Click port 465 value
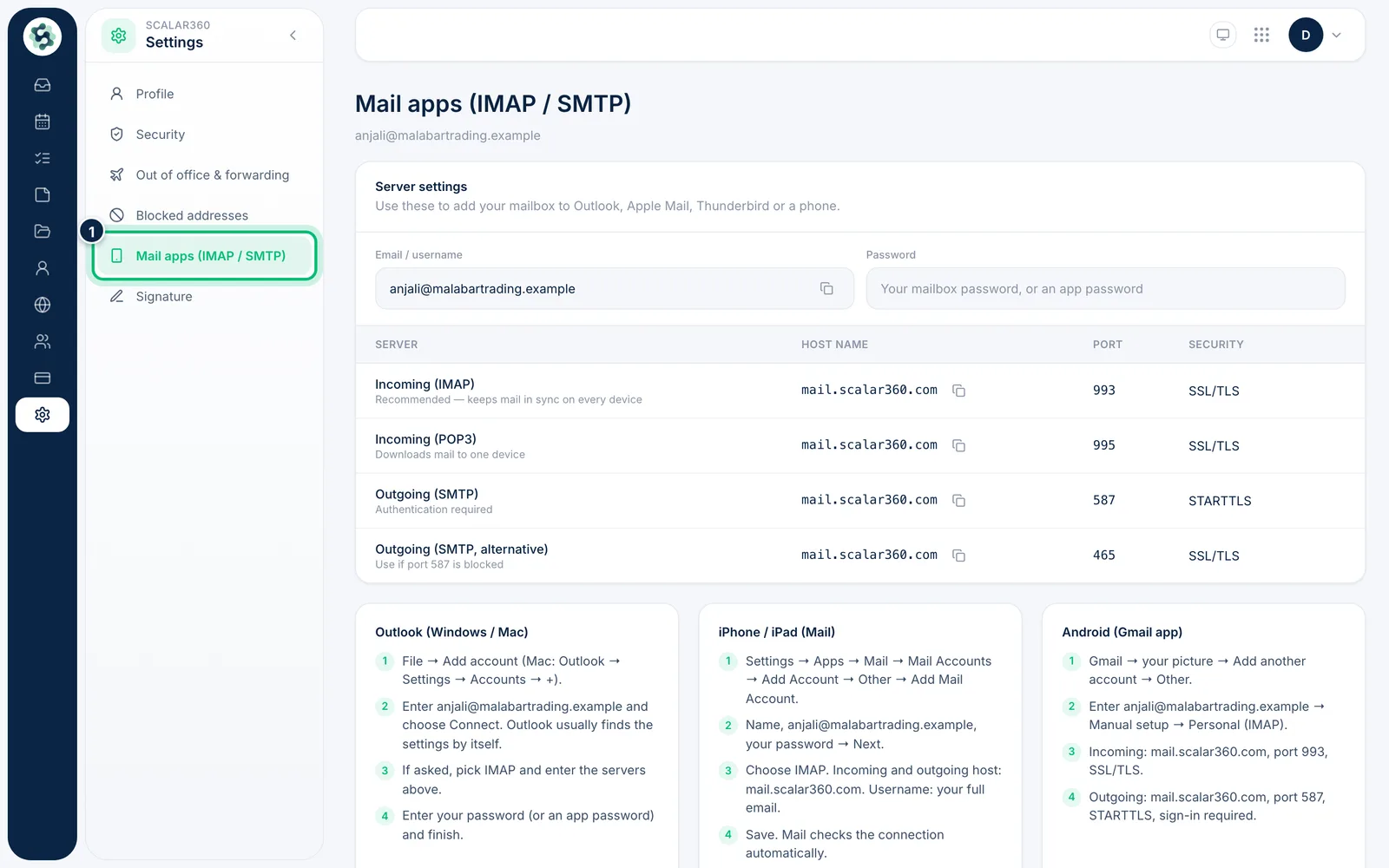This screenshot has height=868, width=1389. coord(1103,556)
